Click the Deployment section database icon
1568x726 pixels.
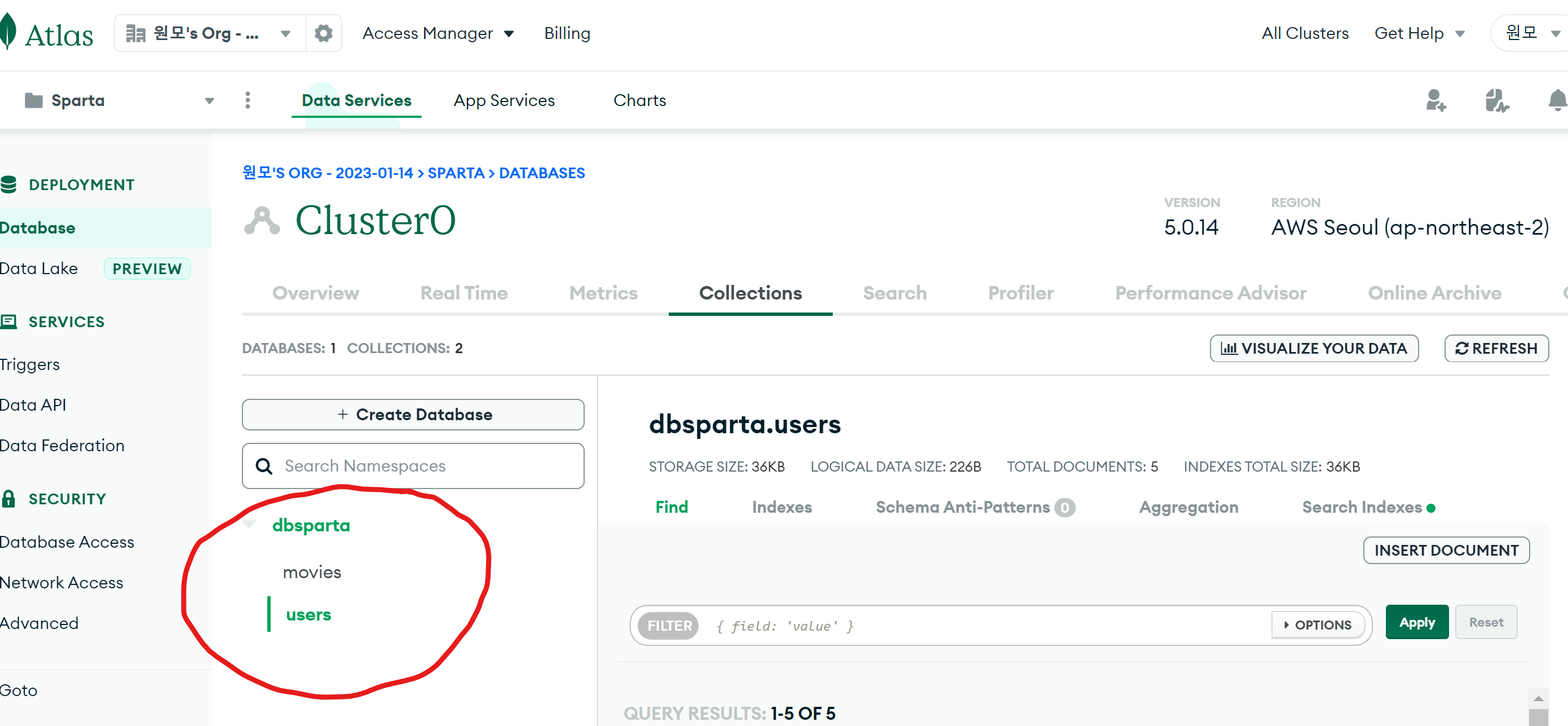coord(8,184)
